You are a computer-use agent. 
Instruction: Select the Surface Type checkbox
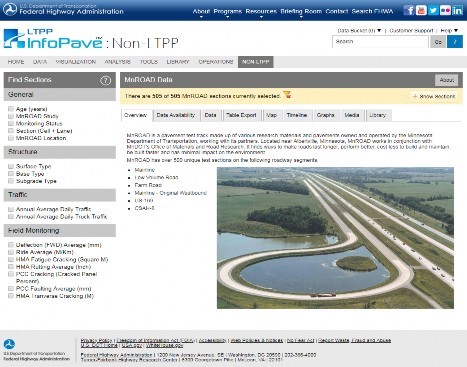[x=11, y=166]
